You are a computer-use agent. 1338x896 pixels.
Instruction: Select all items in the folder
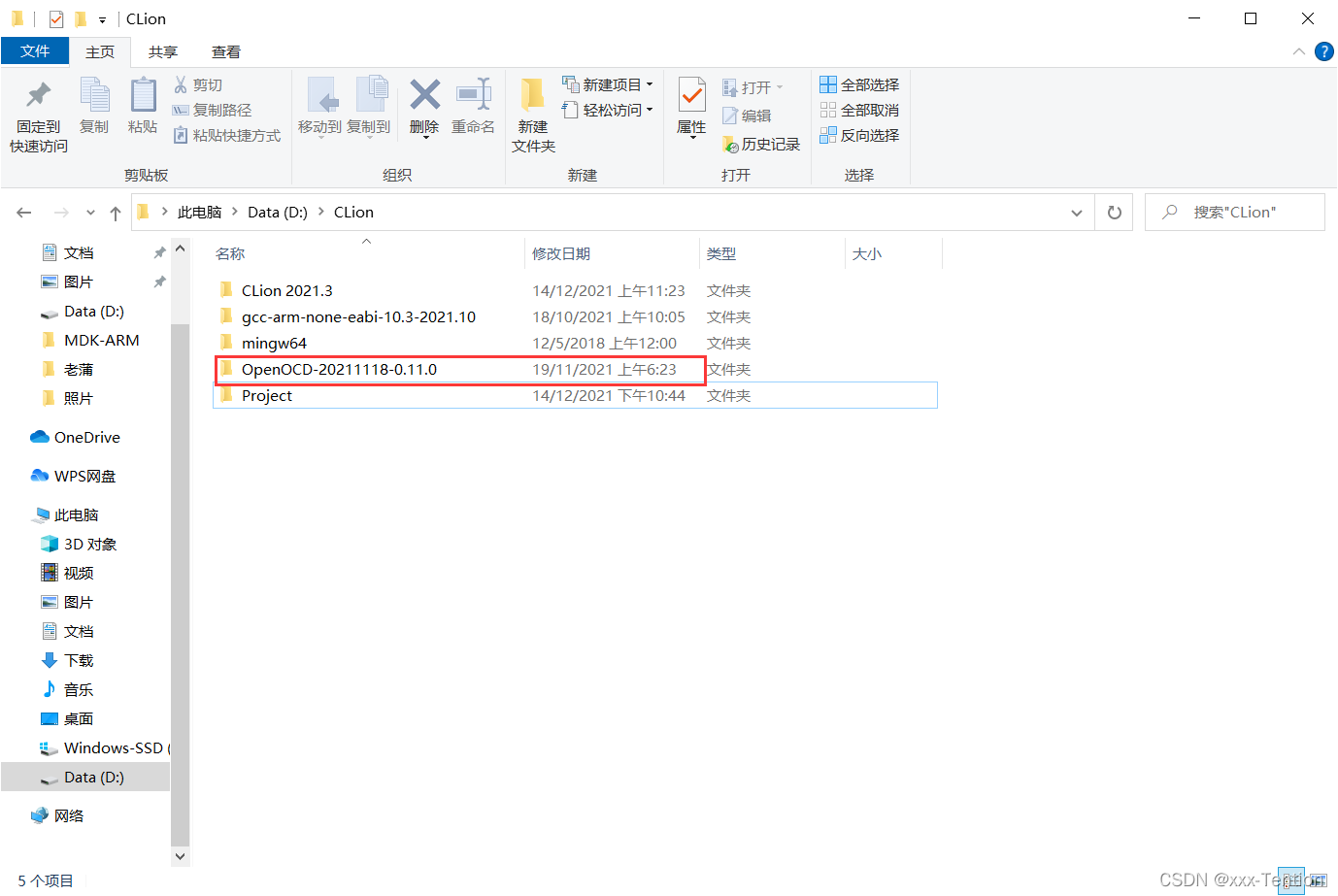(859, 85)
